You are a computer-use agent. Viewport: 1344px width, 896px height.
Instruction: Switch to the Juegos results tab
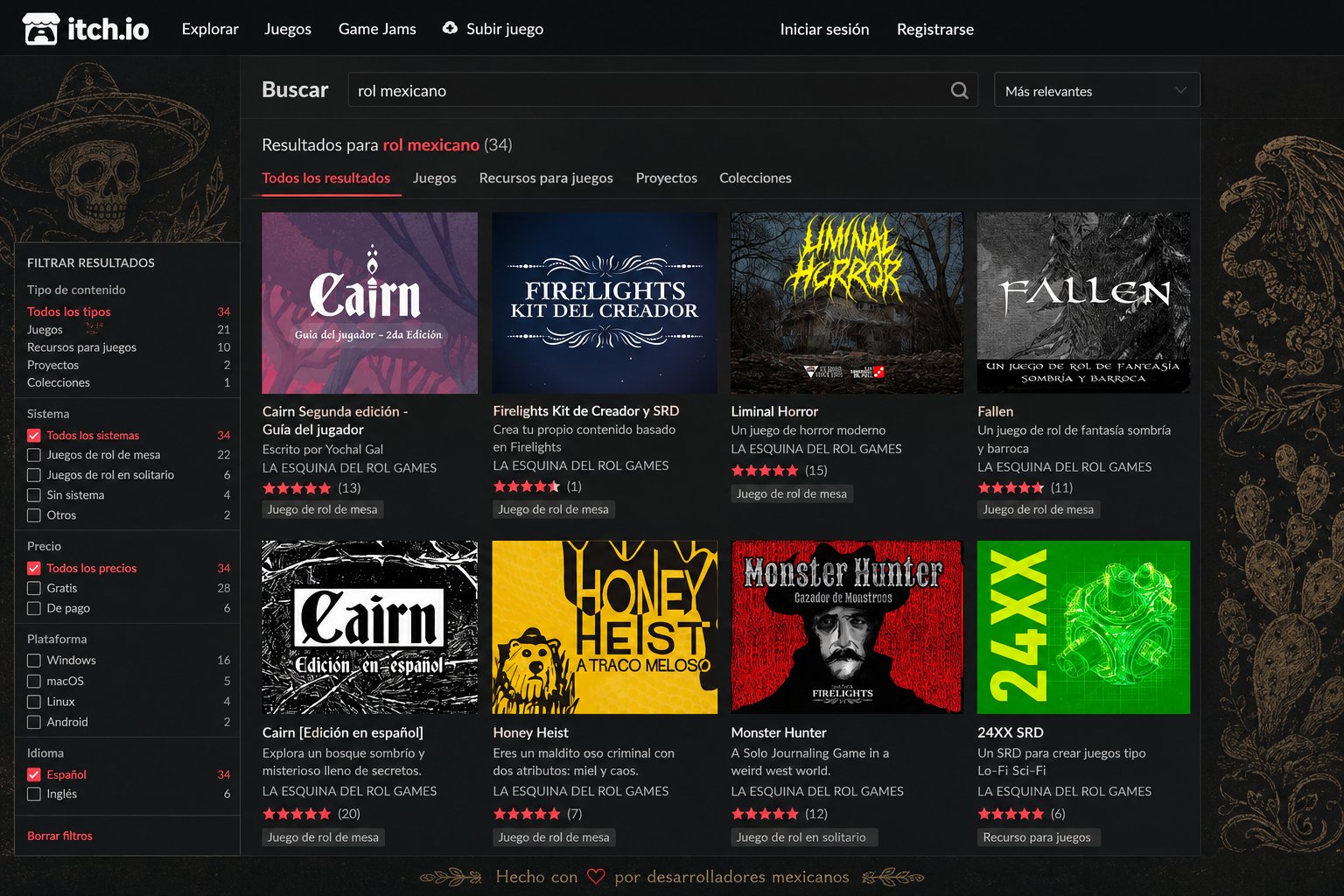[435, 178]
